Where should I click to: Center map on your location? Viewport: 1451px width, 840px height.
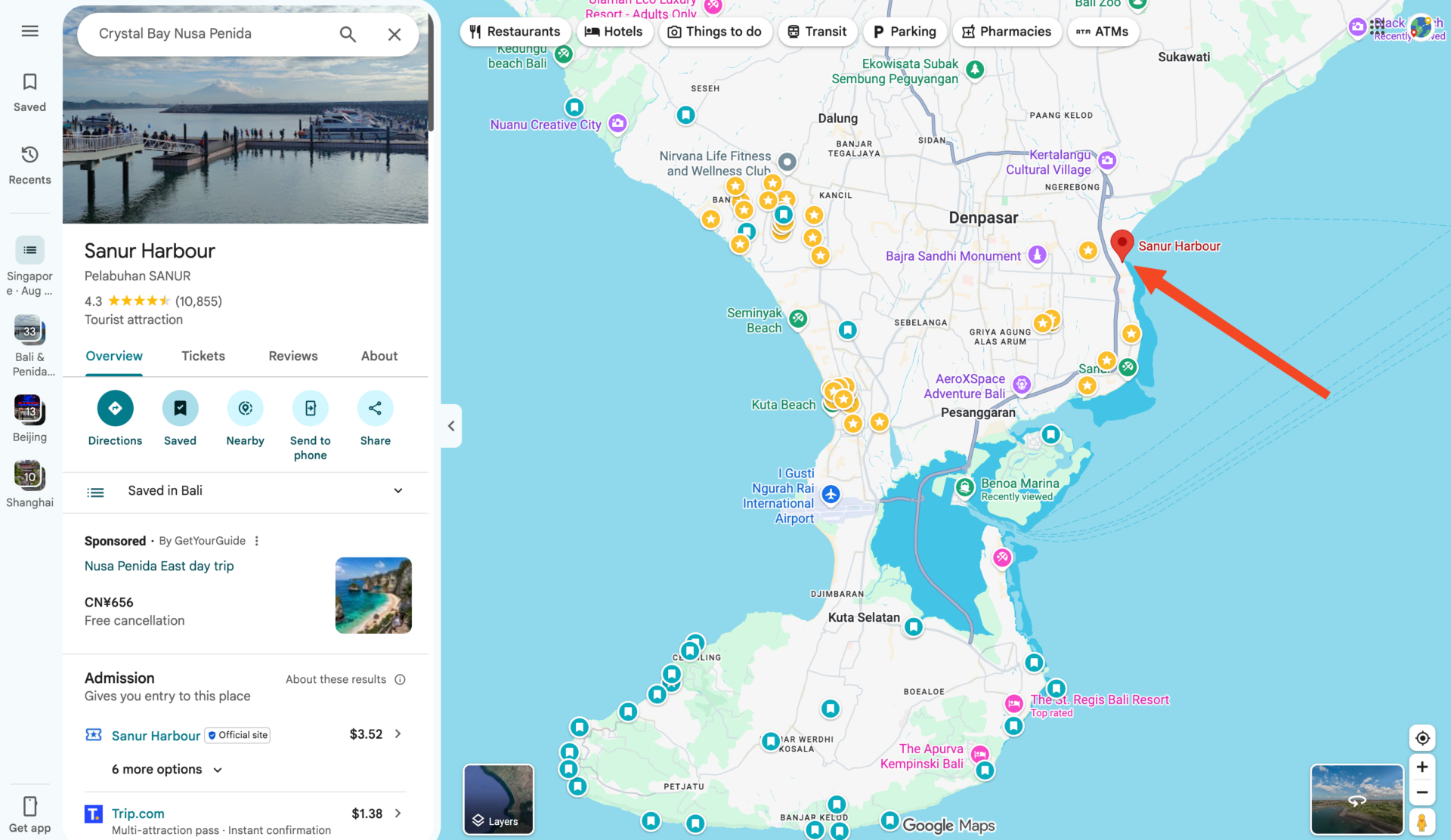pos(1422,738)
